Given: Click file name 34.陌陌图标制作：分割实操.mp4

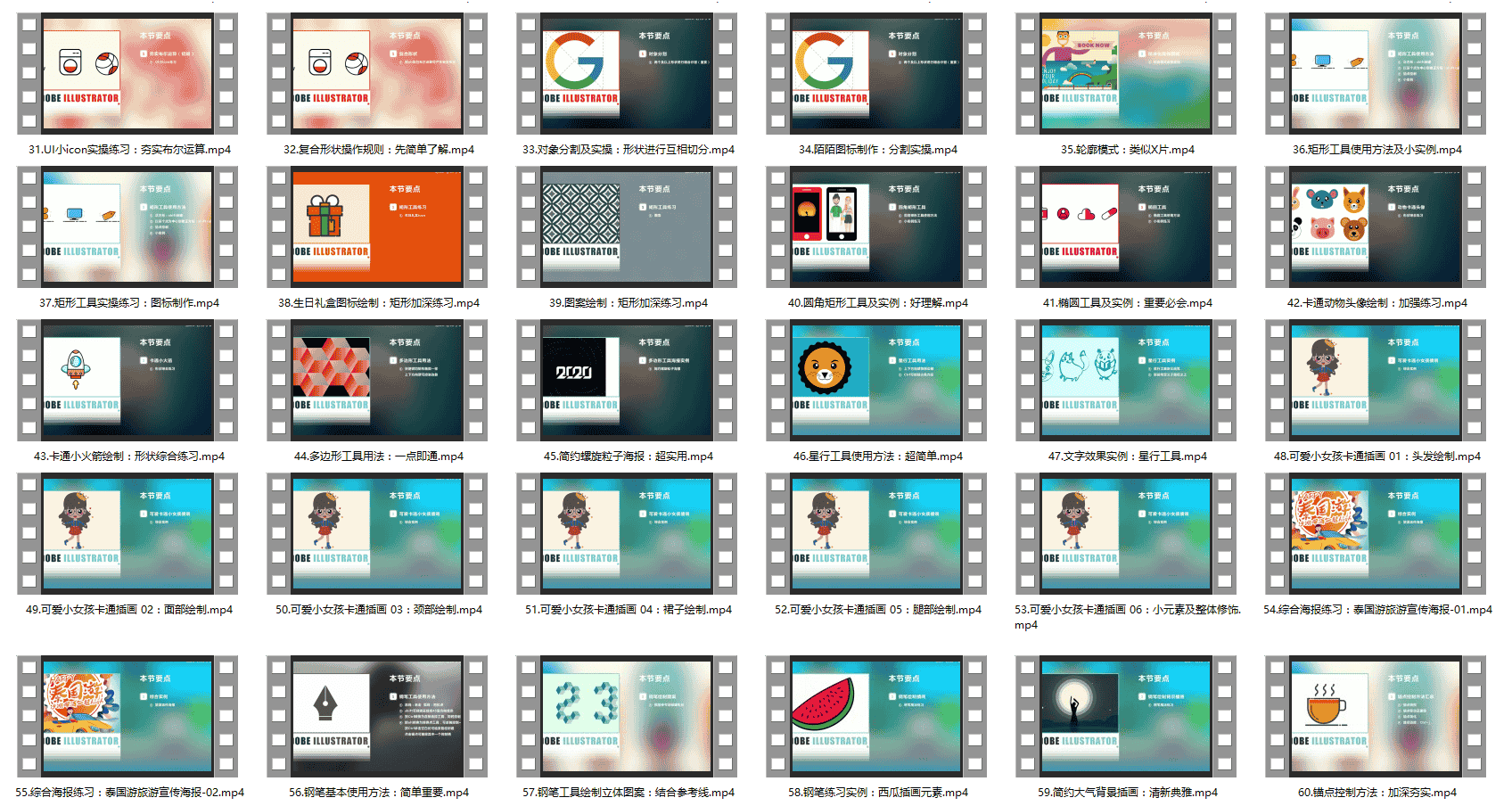Looking at the screenshot, I should 878,150.
